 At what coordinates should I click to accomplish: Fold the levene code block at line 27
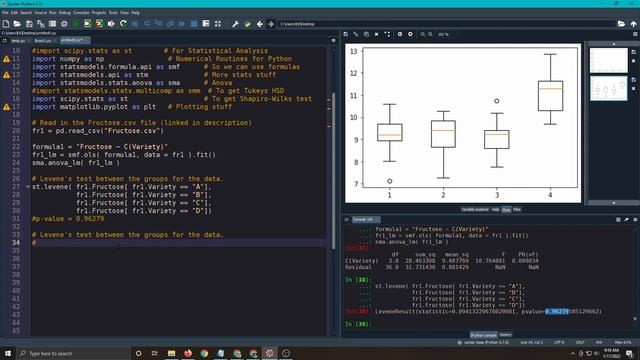click(x=28, y=187)
